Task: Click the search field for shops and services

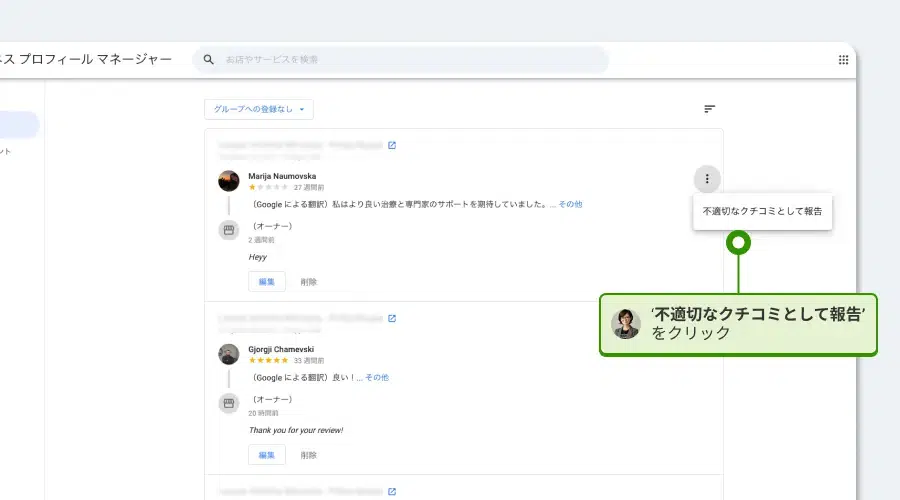Action: point(401,60)
